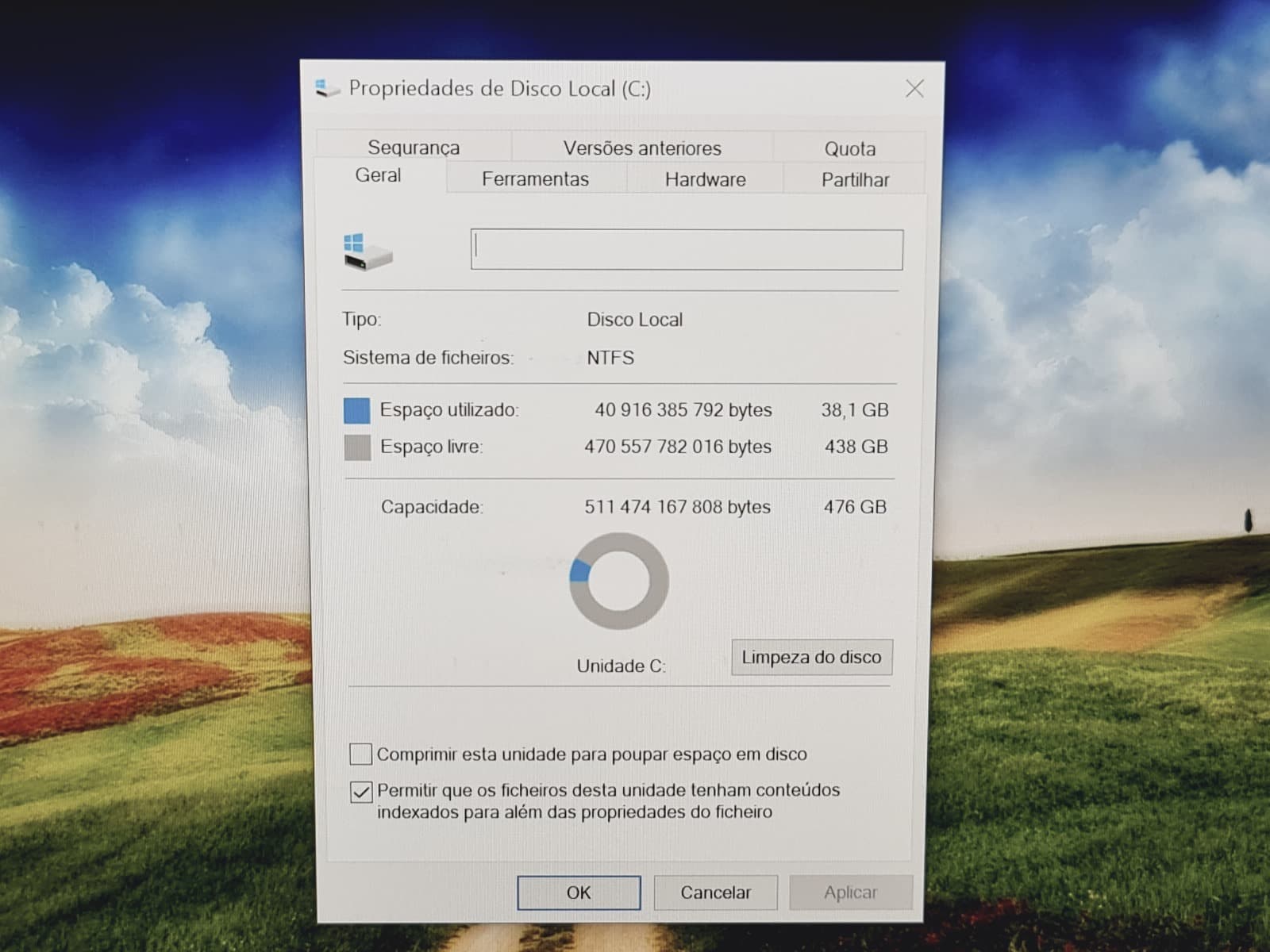Click the '40 916 385 792 bytes' value

(x=683, y=410)
